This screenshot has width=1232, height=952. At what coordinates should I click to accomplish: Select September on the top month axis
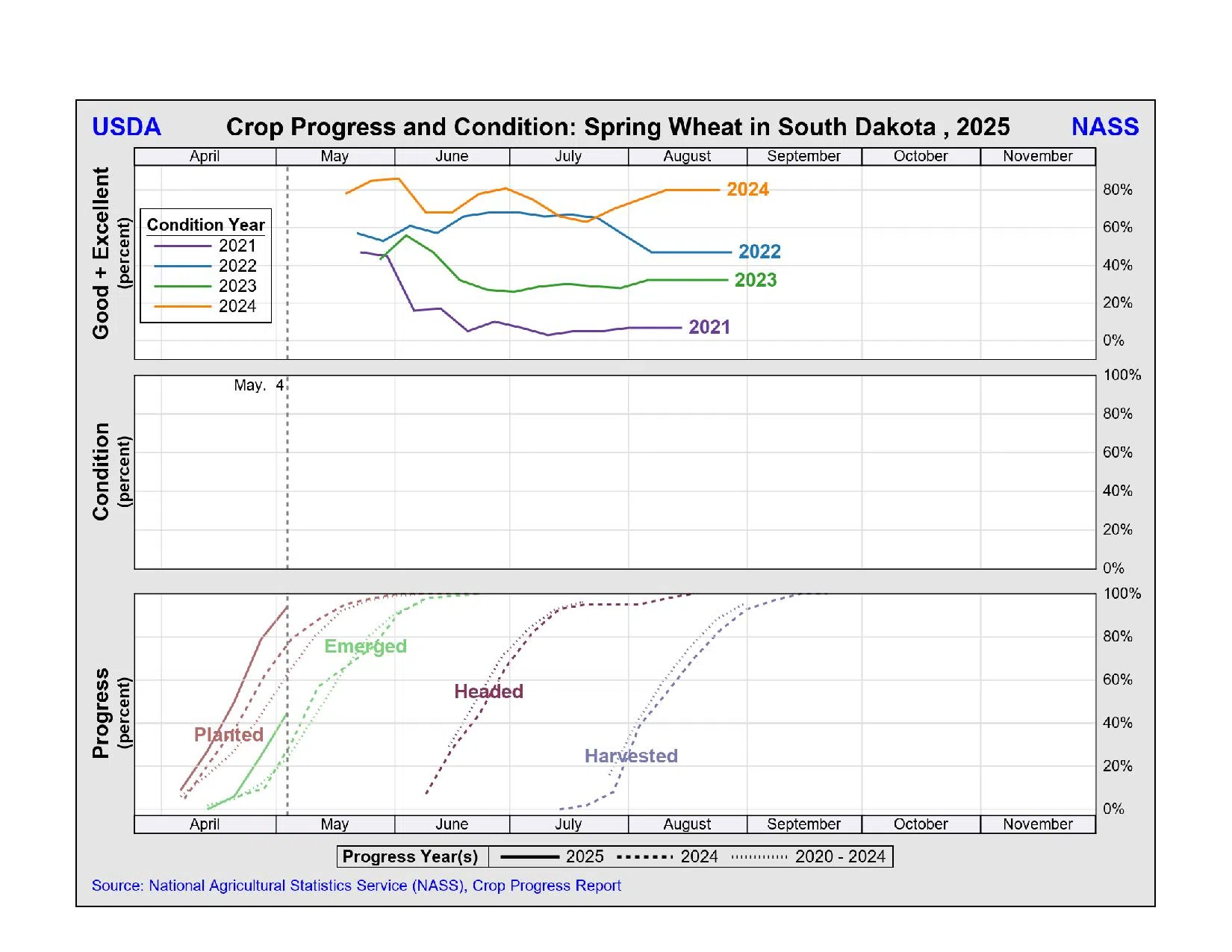803,156
